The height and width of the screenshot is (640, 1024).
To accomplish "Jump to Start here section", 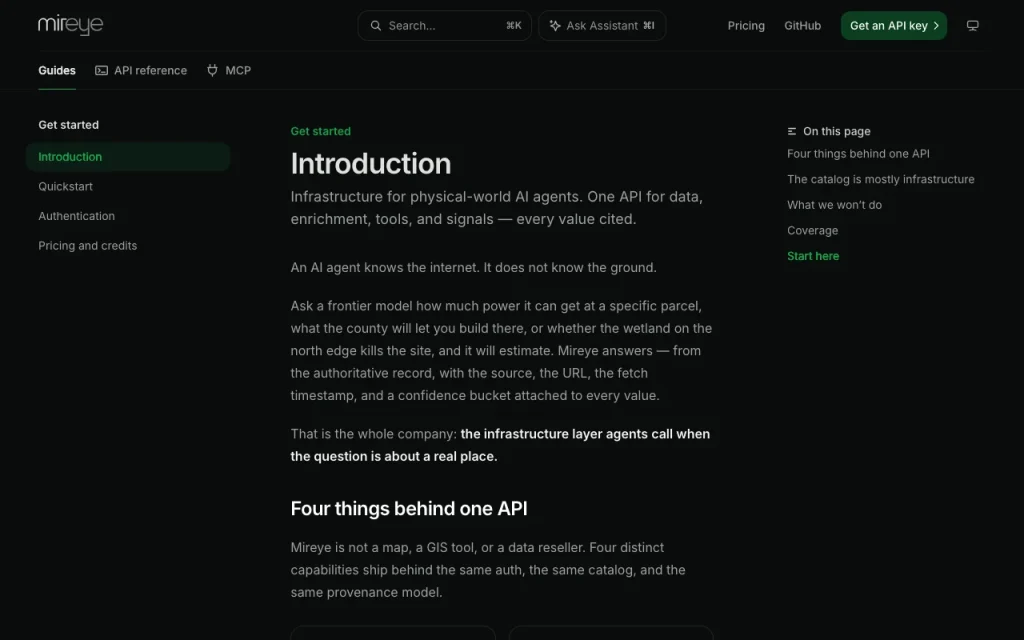I will [x=813, y=256].
